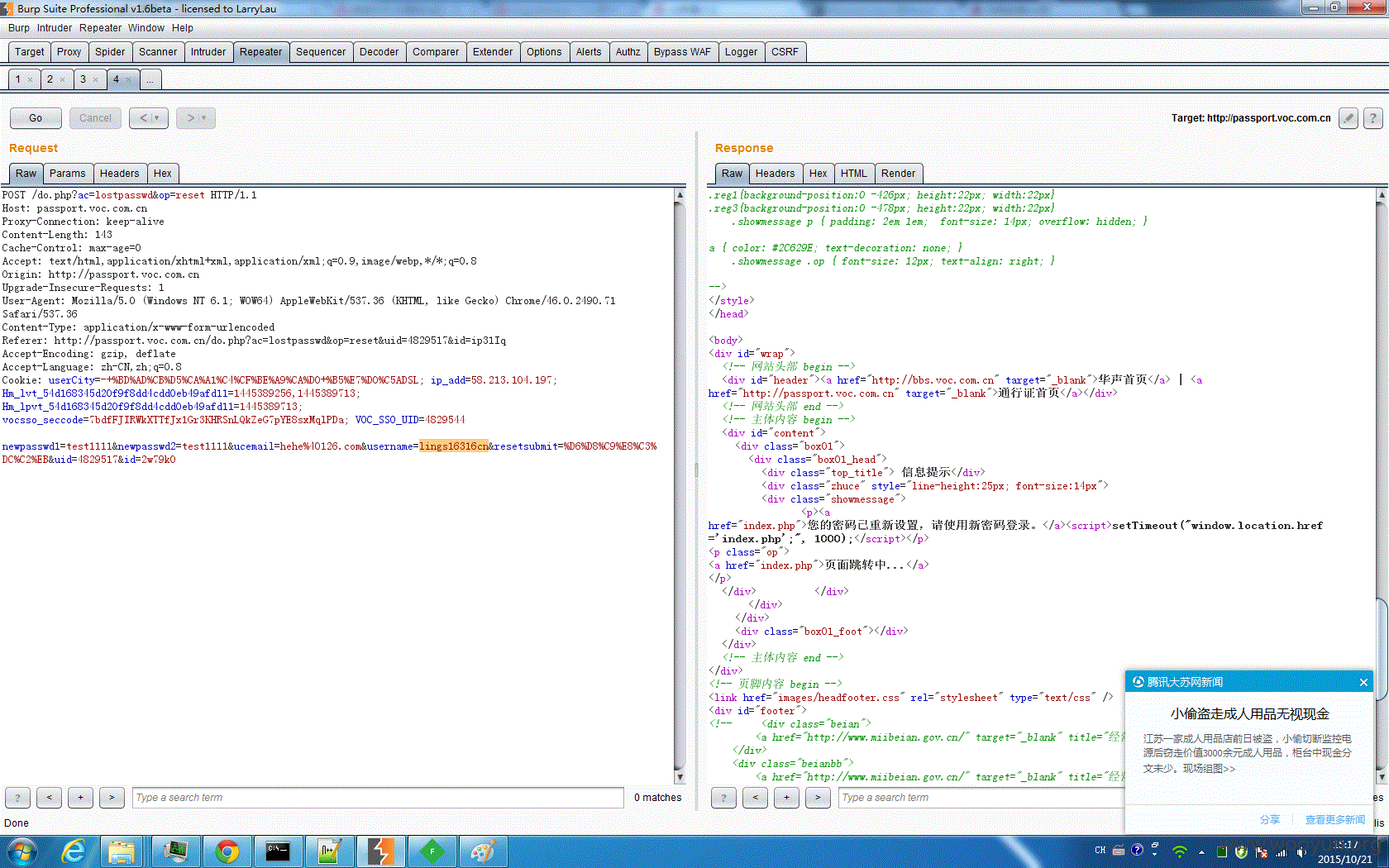This screenshot has width=1389, height=868.
Task: Select the response Render tab
Action: pos(898,174)
